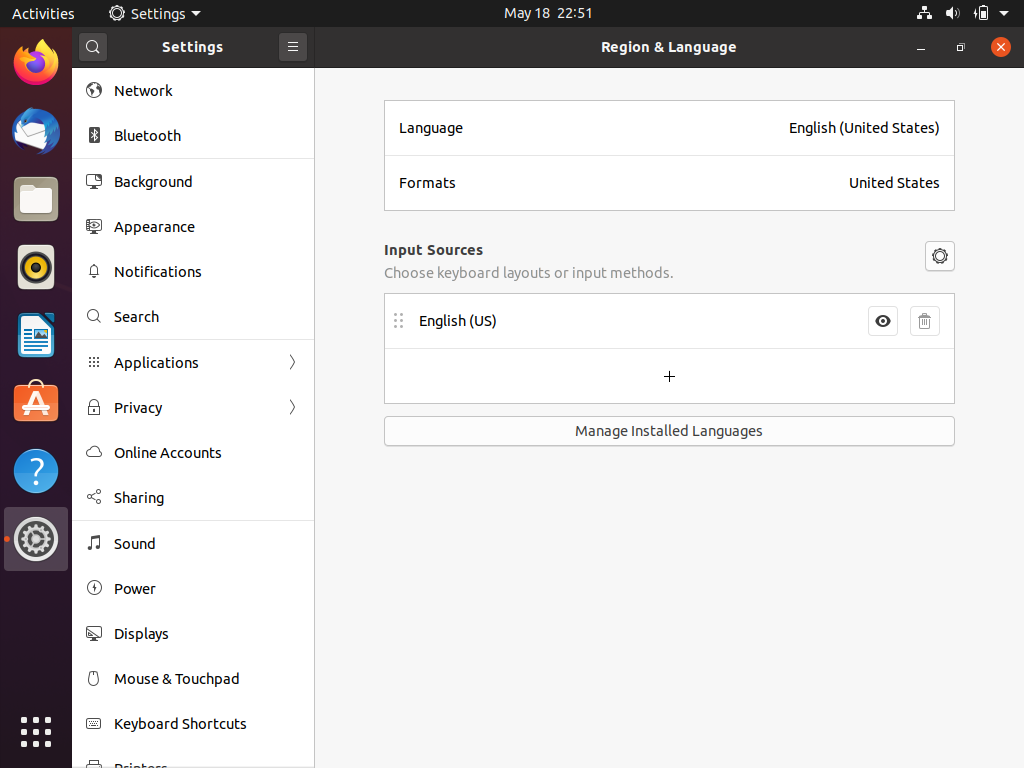Launch Firefox from the dock
This screenshot has height=768, width=1024.
36,63
